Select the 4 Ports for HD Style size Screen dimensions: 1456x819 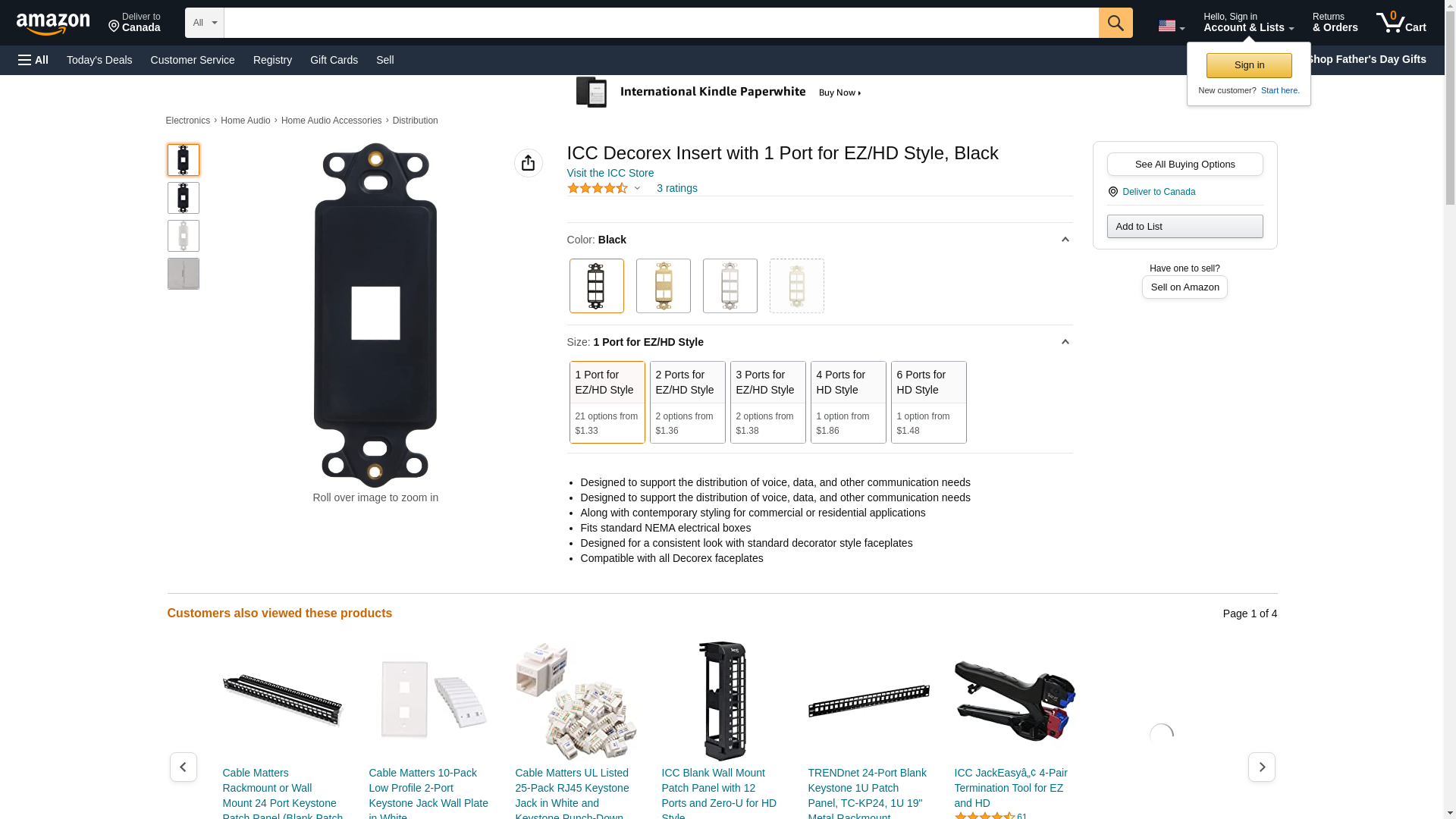(848, 402)
